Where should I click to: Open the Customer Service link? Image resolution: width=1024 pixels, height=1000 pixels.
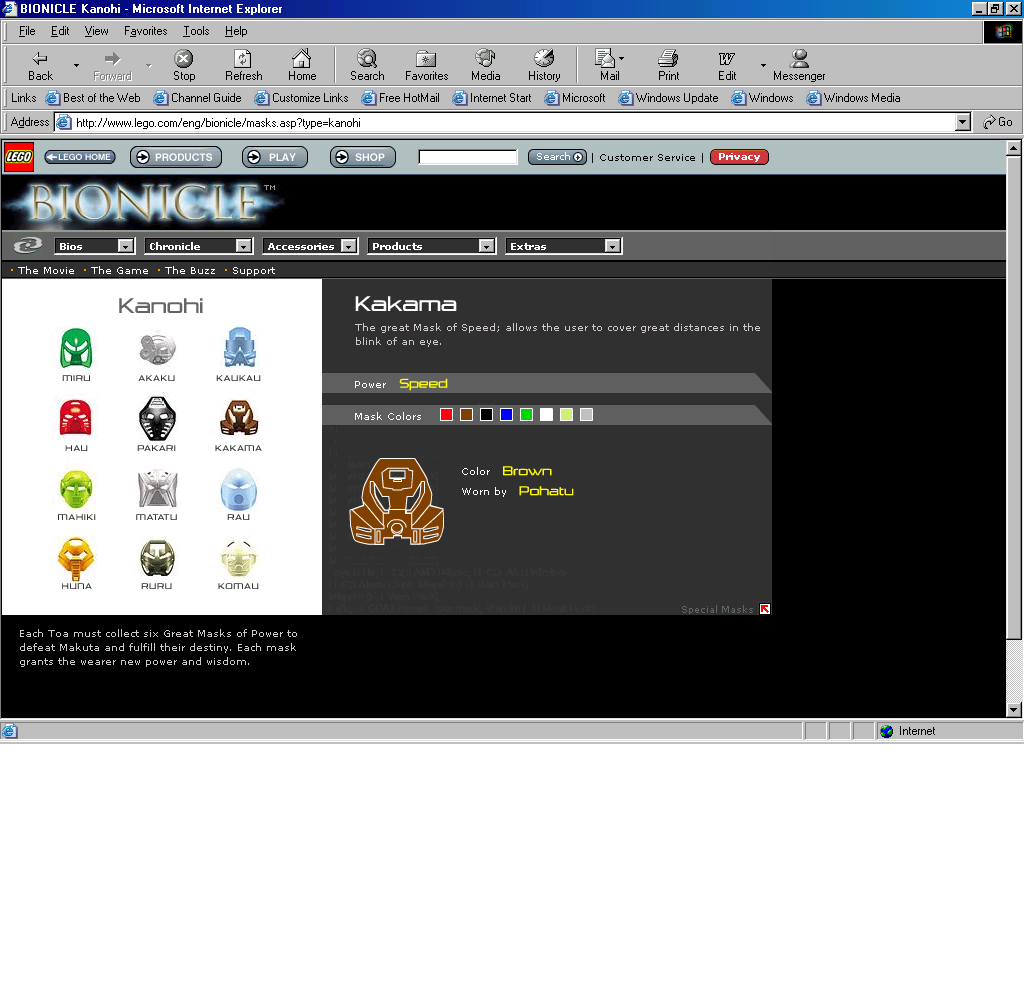(x=647, y=157)
